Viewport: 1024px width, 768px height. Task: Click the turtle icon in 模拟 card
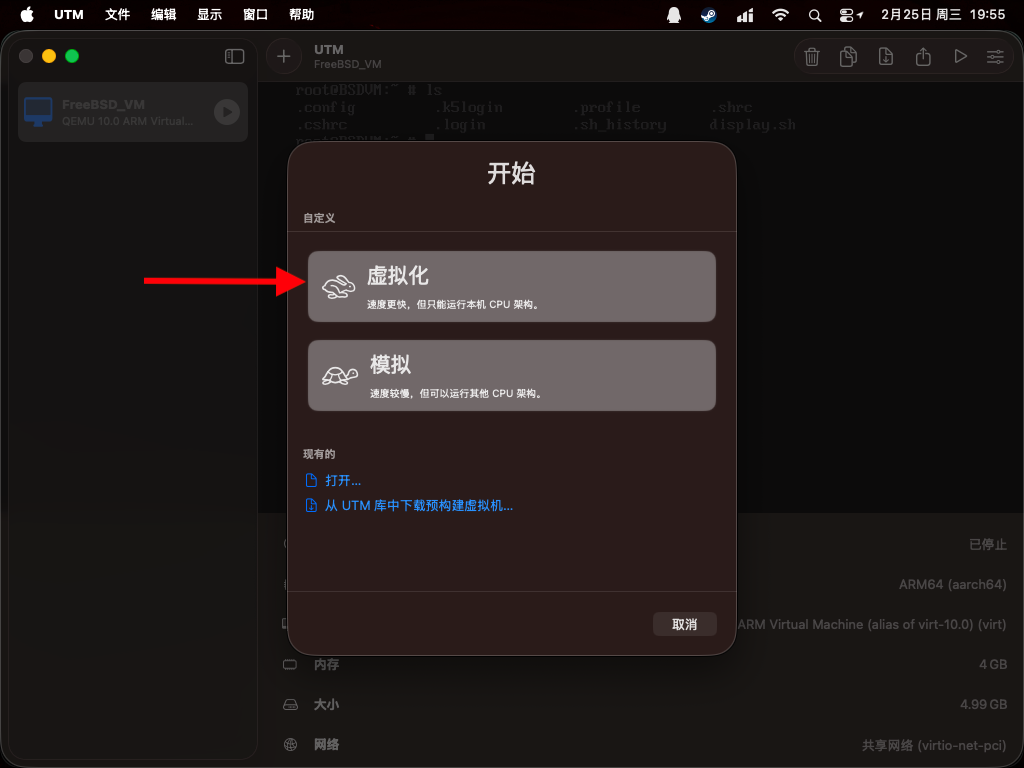click(x=340, y=376)
